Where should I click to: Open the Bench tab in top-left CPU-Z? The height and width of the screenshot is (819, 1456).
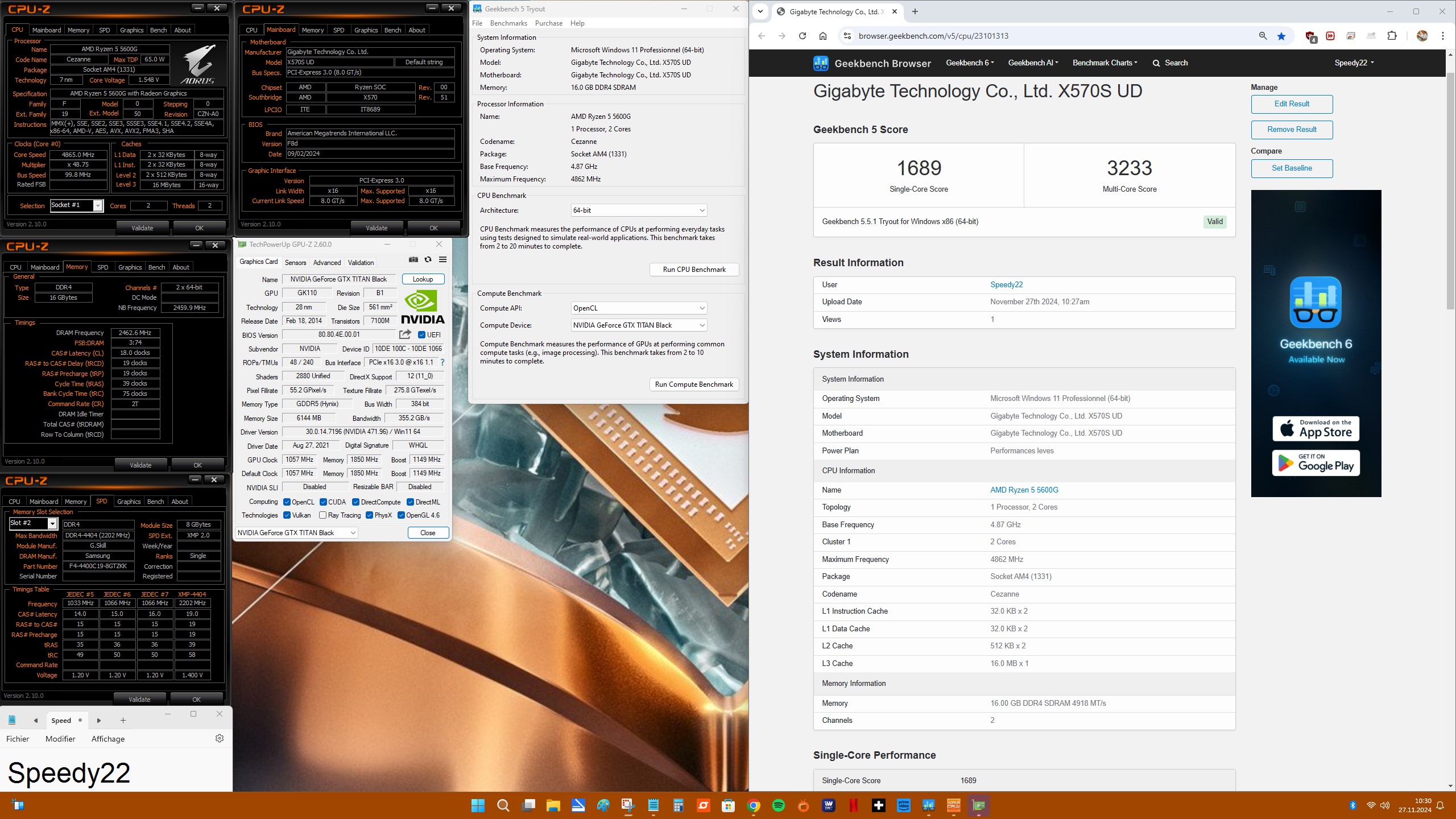158,30
